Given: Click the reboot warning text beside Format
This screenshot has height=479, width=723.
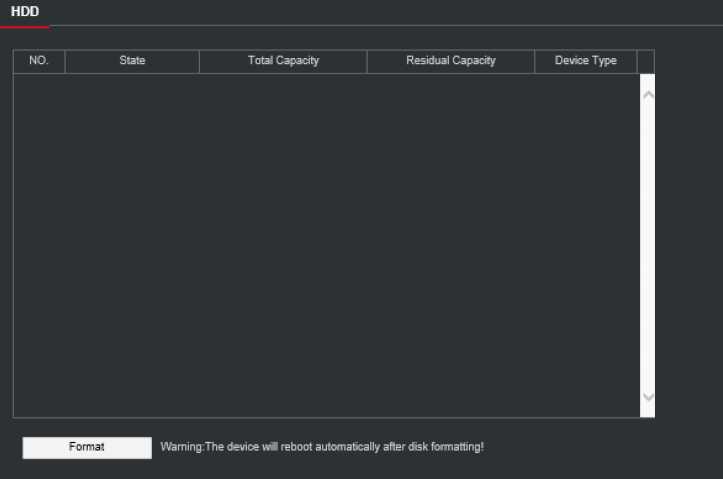Looking at the screenshot, I should click(x=322, y=447).
